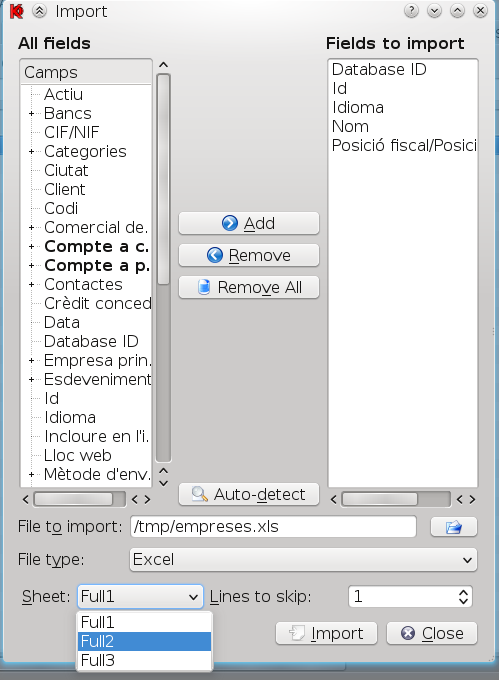The image size is (499, 680).
Task: Click the Close button
Action: [432, 634]
